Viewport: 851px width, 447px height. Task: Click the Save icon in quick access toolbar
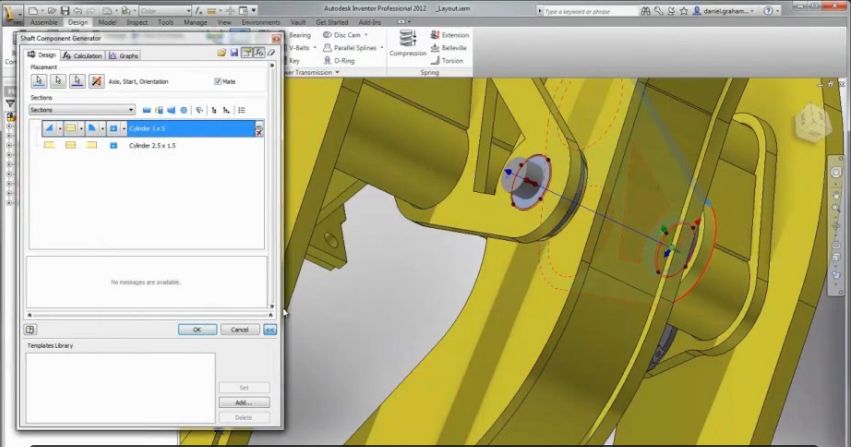click(65, 10)
